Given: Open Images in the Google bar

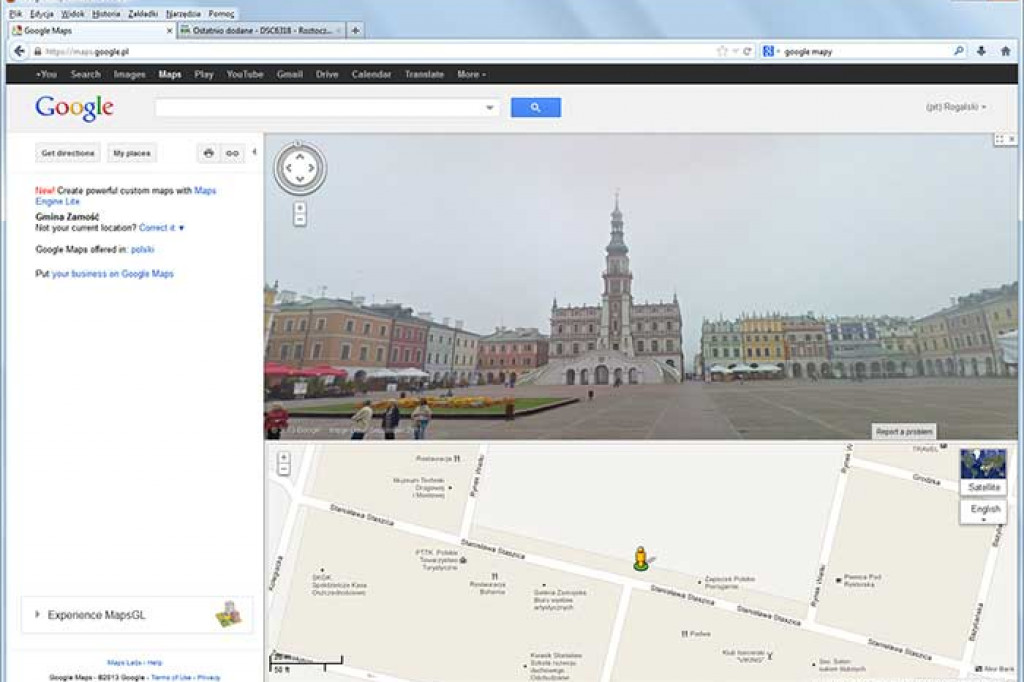Looking at the screenshot, I should 129,74.
